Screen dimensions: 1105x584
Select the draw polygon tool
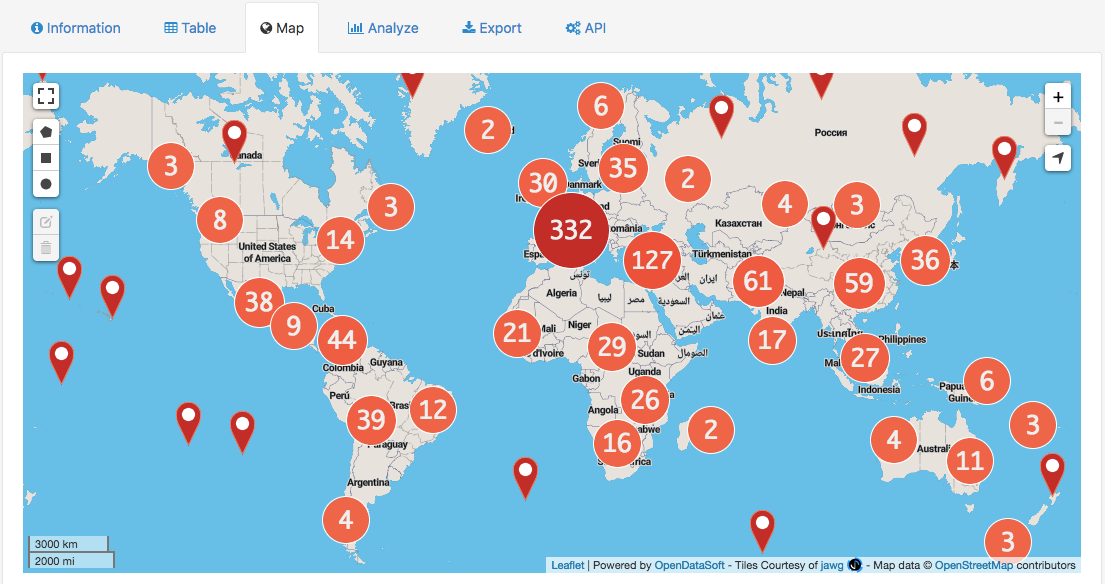(x=46, y=131)
